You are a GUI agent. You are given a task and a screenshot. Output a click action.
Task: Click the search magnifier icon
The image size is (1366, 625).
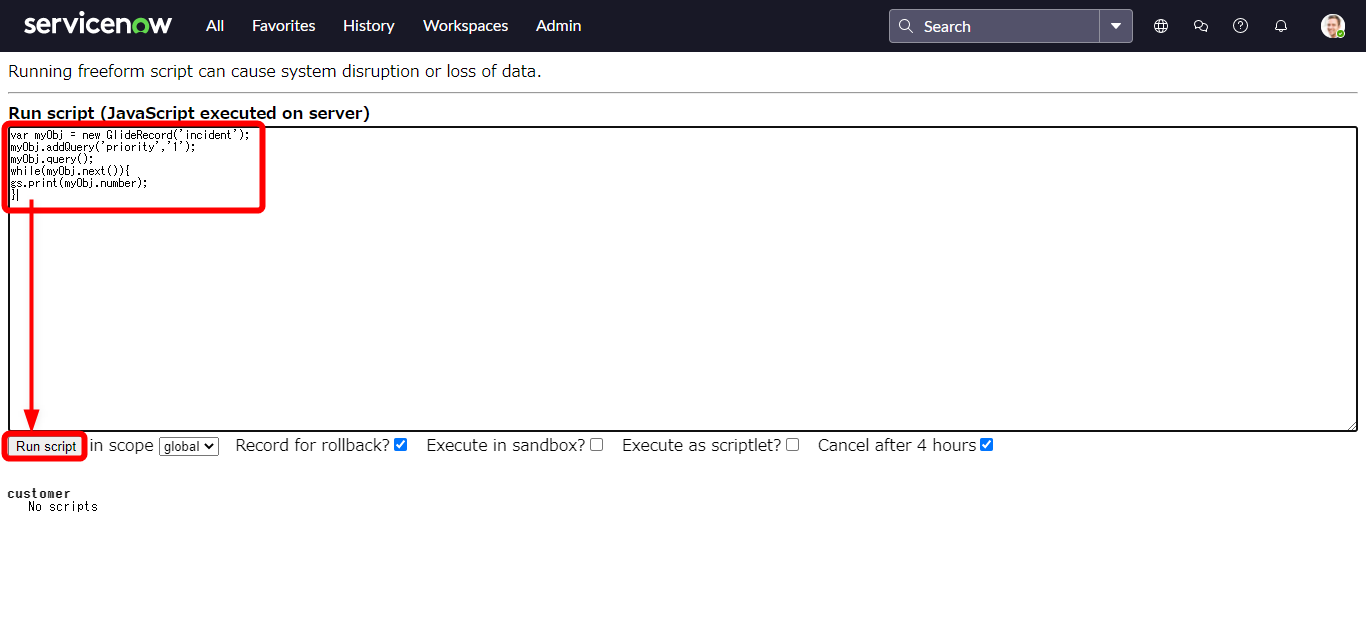[x=907, y=26]
